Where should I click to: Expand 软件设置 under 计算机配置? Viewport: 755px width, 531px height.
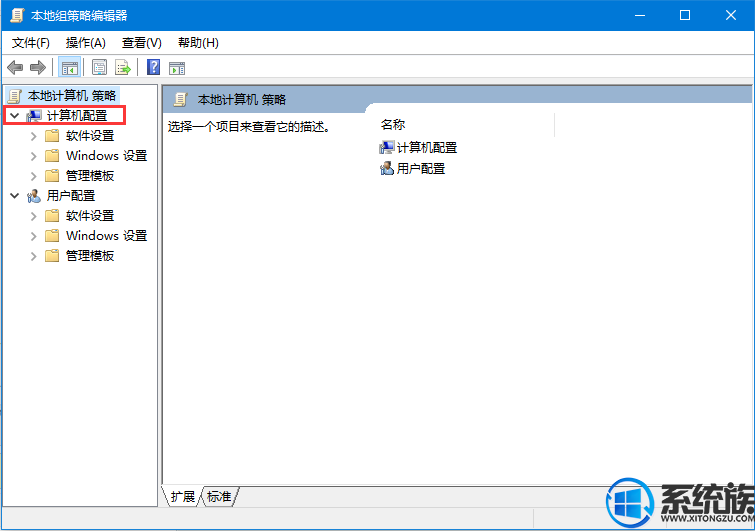click(33, 136)
